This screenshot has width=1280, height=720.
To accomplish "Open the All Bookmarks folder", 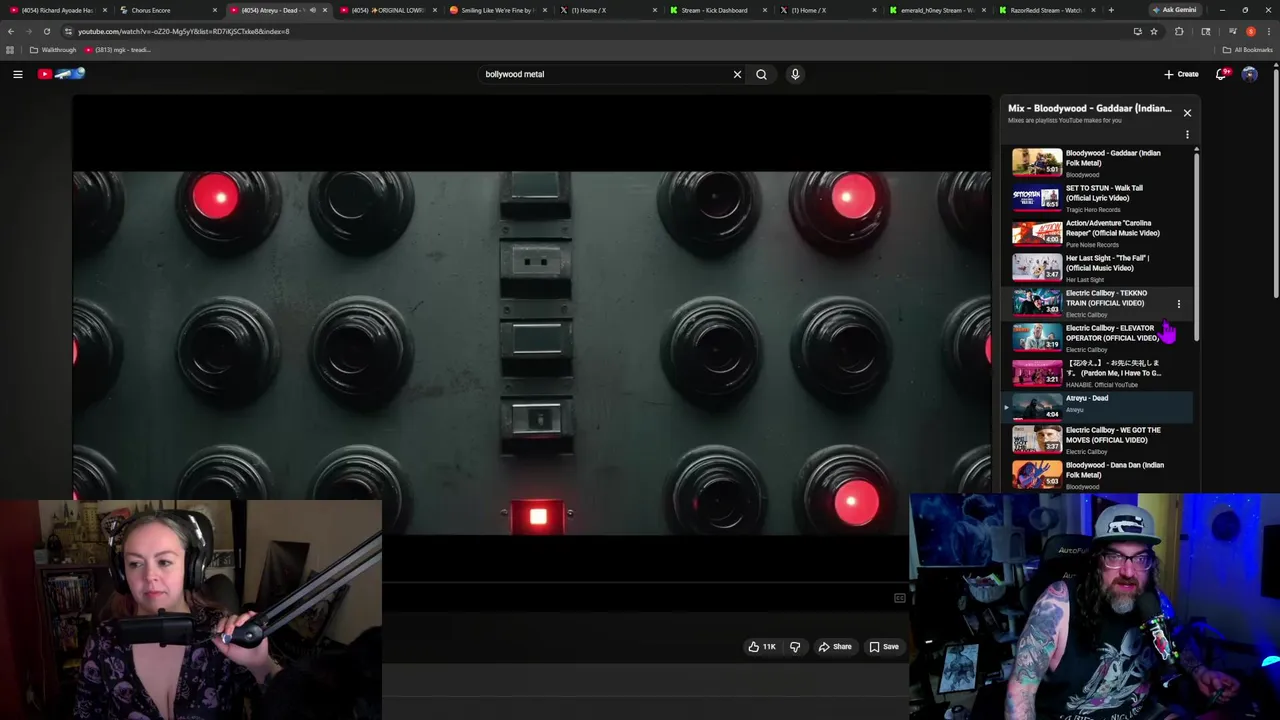I will coord(1247,50).
